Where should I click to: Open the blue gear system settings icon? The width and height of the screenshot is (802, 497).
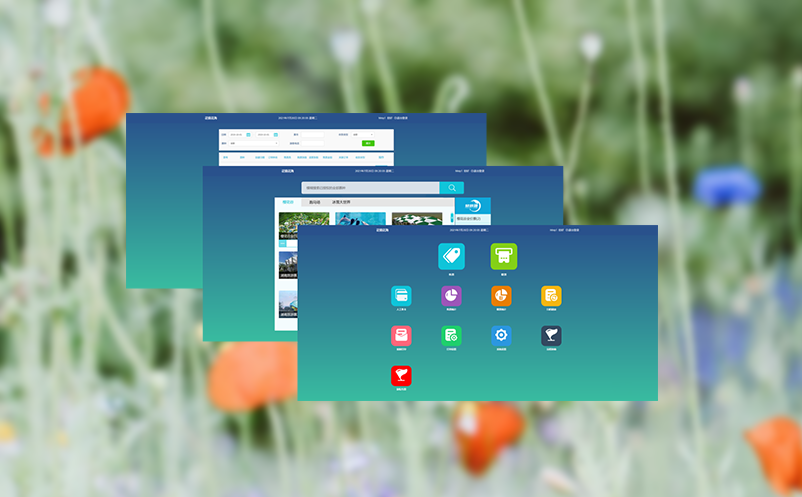point(501,336)
